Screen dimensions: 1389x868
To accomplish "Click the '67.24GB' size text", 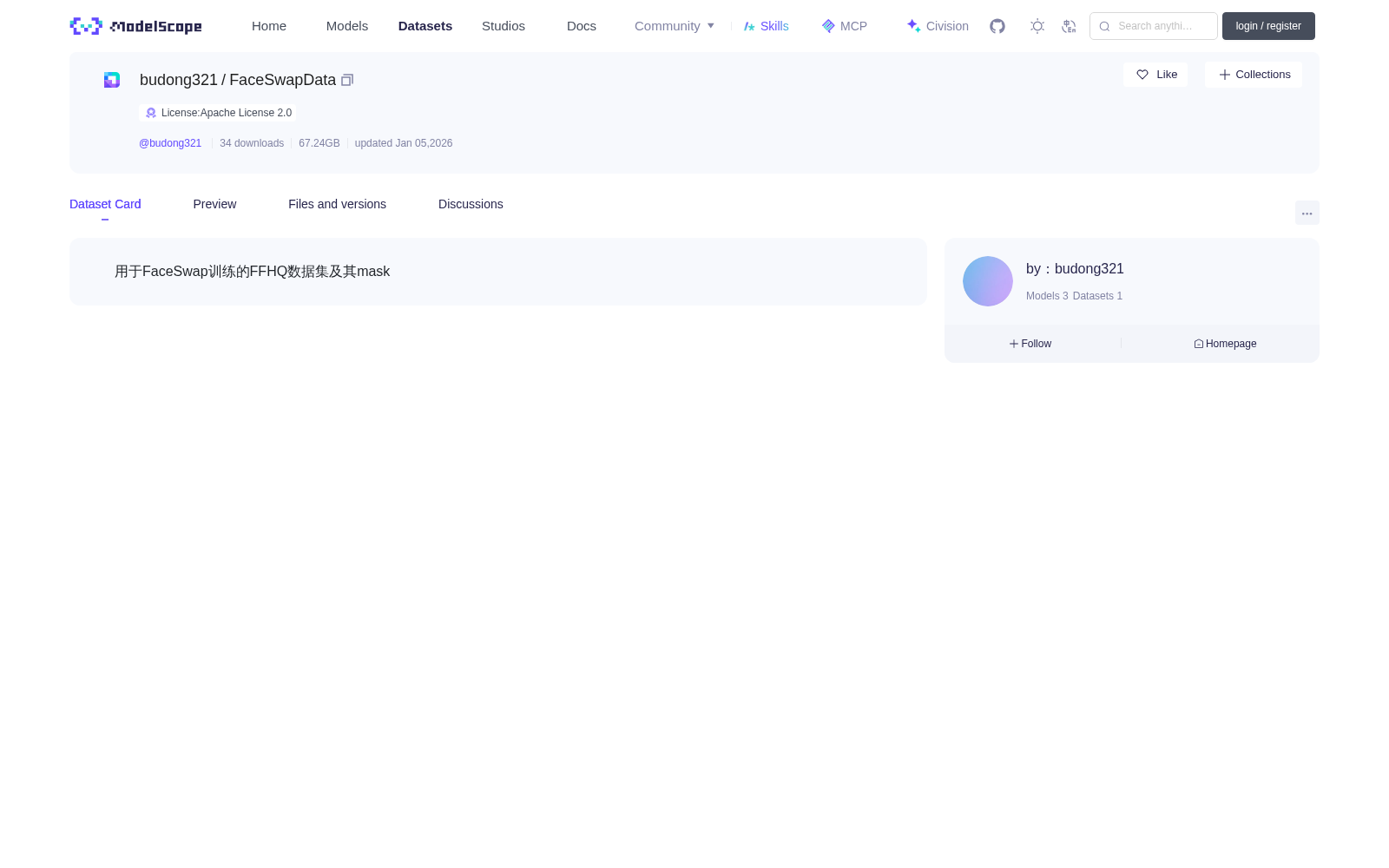I will 319,143.
